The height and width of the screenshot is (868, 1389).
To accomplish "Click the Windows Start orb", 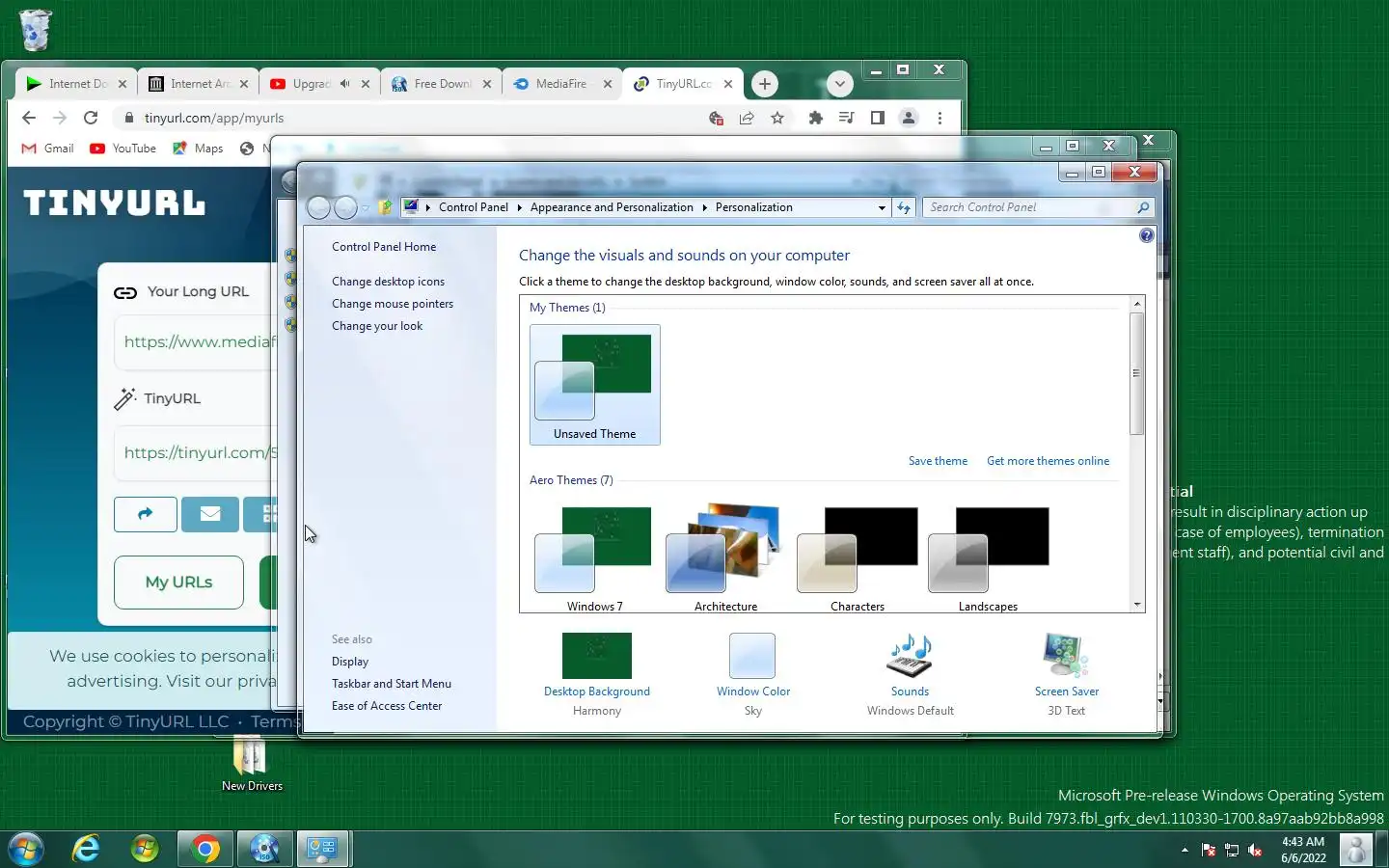I will click(25, 849).
